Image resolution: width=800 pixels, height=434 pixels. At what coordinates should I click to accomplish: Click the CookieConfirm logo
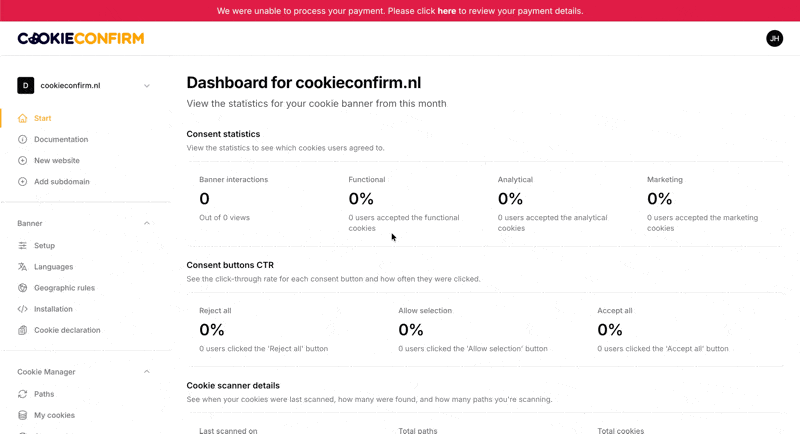(x=81, y=38)
